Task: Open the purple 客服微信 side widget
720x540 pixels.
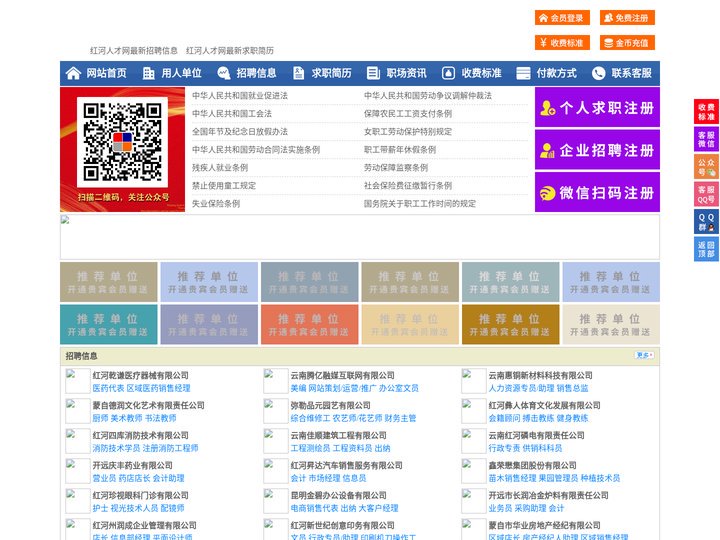Action: (x=706, y=139)
